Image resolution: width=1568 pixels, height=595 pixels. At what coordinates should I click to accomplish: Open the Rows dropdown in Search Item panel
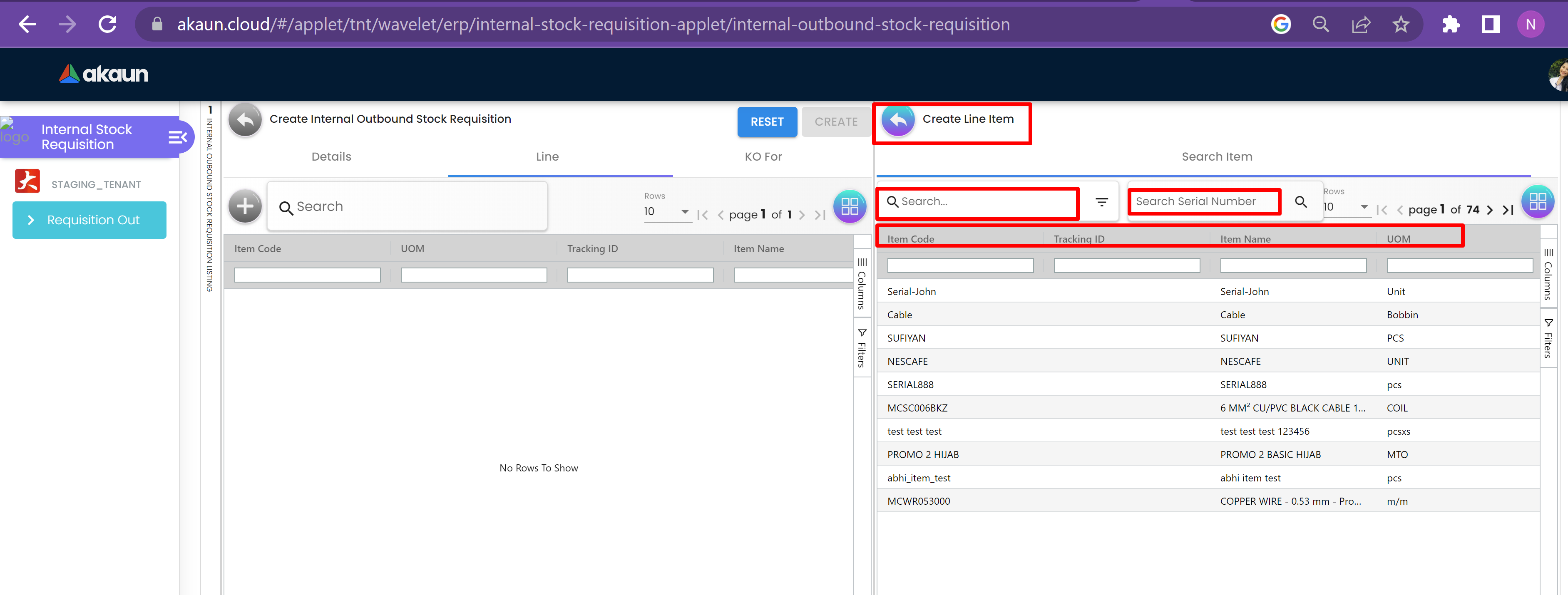click(x=1346, y=207)
